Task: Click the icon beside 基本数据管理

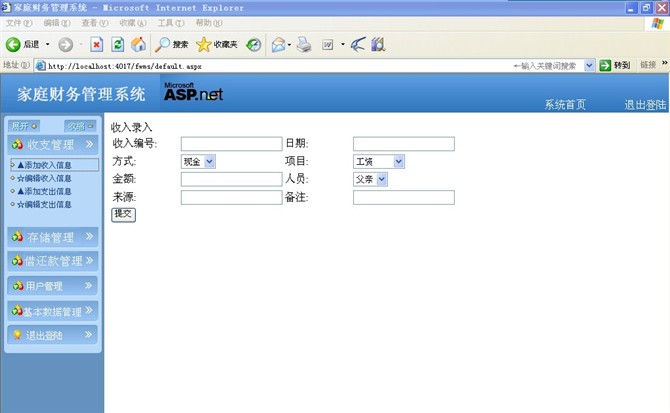Action: [17, 310]
